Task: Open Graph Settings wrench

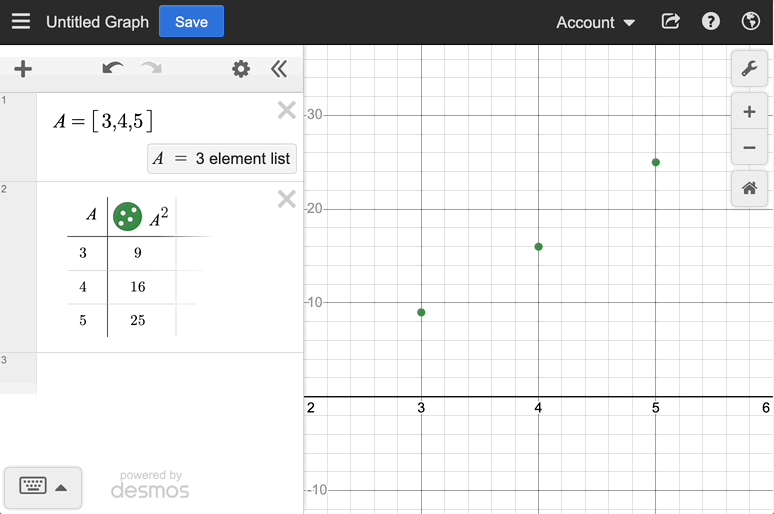Action: [749, 69]
